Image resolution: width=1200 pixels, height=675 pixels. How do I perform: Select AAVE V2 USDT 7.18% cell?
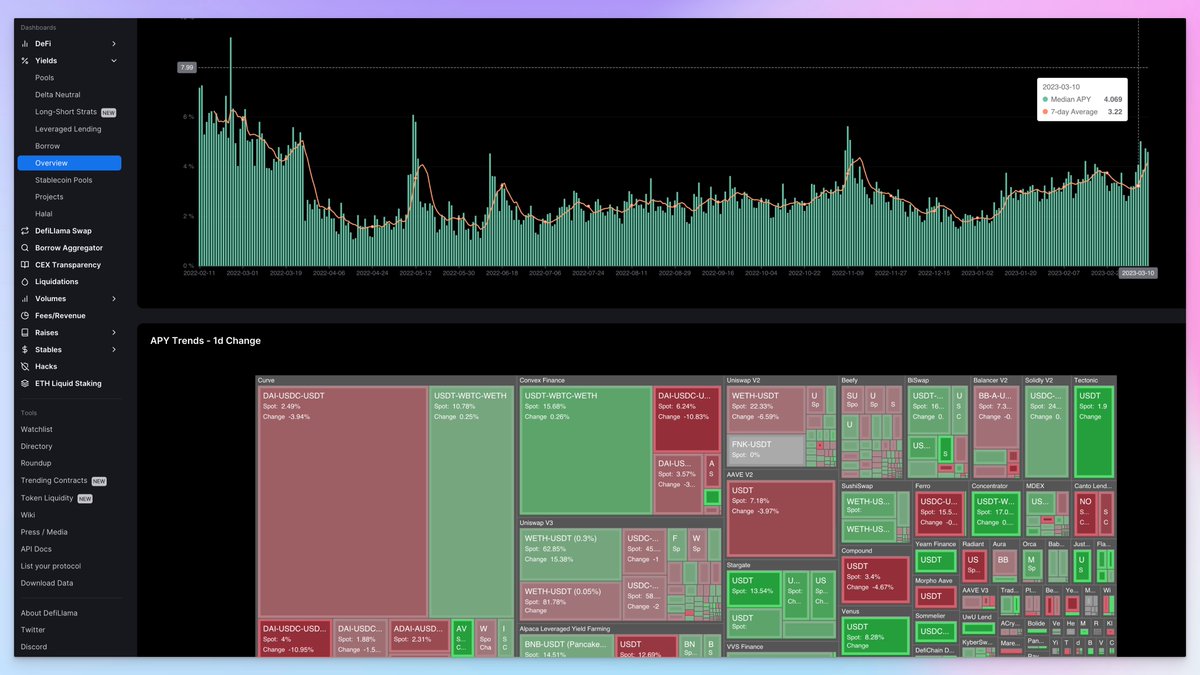(x=781, y=519)
